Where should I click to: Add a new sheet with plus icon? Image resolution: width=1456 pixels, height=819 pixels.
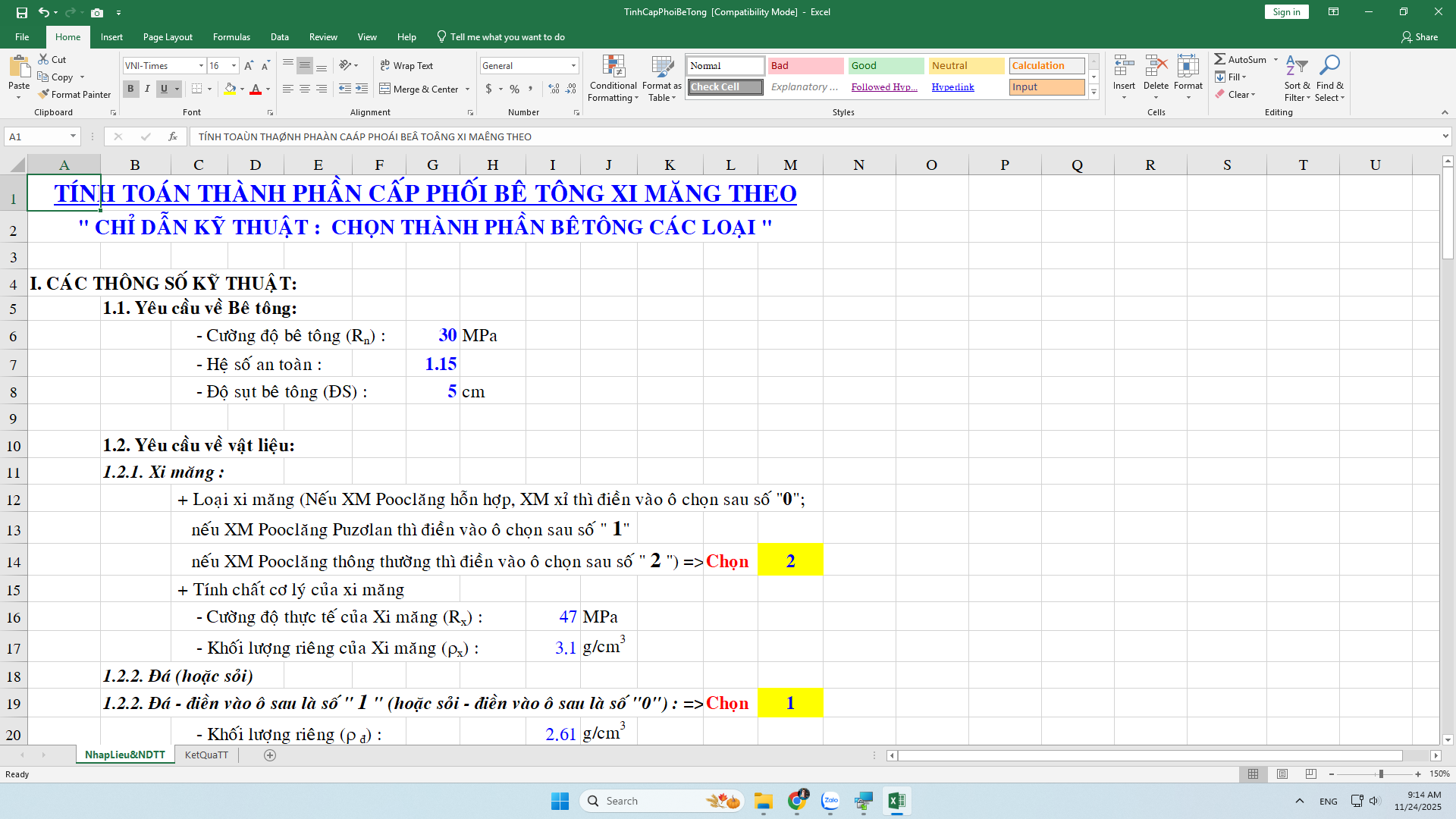click(270, 755)
